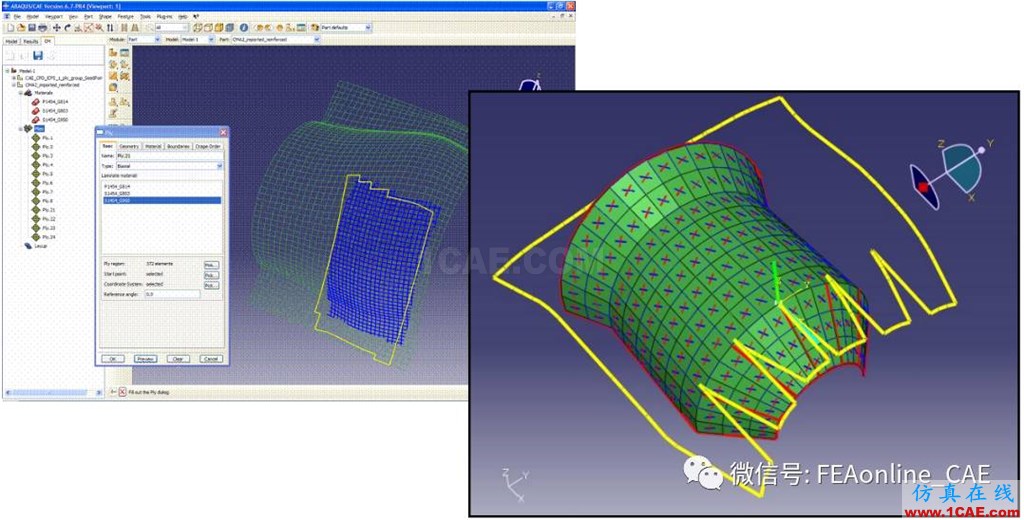Switch to the Model tab
Viewport: 1024px width, 520px height.
(11, 41)
